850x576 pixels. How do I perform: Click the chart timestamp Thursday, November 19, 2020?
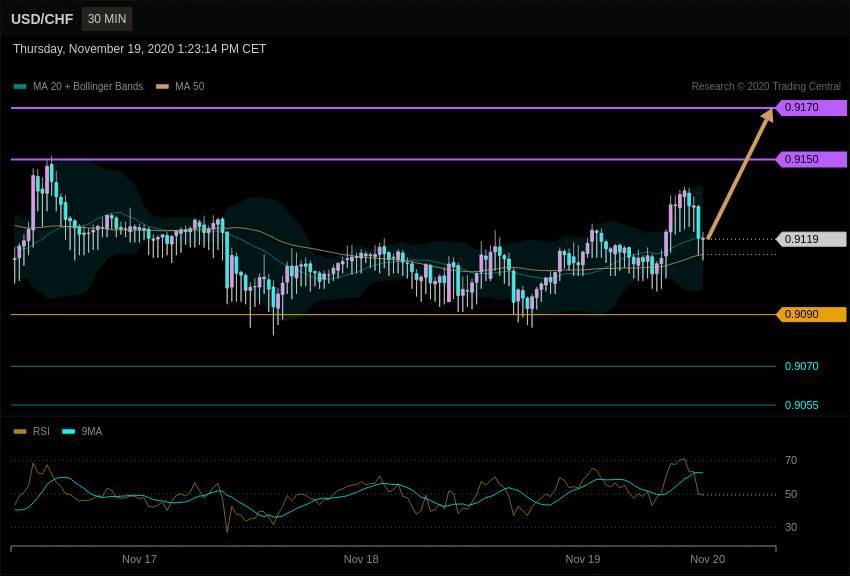click(x=139, y=49)
